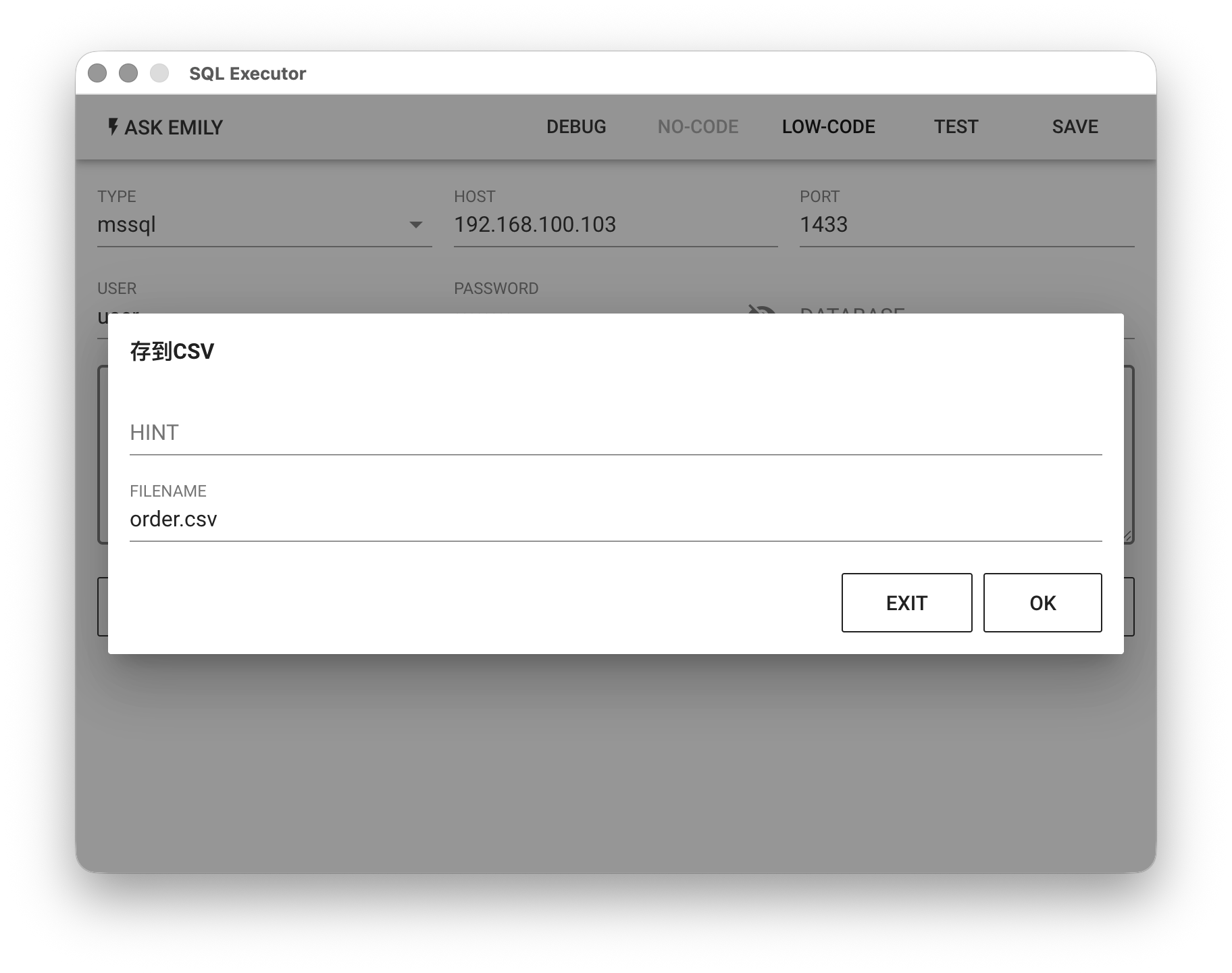Click the Ask Emily lightning bolt icon
Image resolution: width=1232 pixels, height=973 pixels.
113,127
